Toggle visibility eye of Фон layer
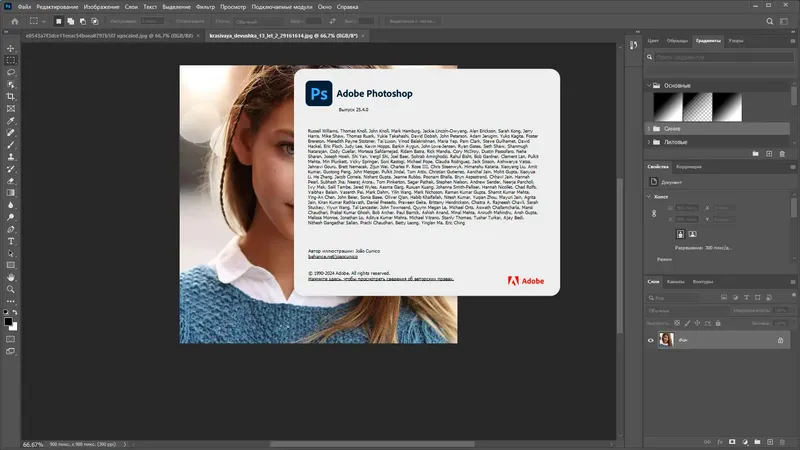Screen dimensions: 800x450 pos(651,340)
